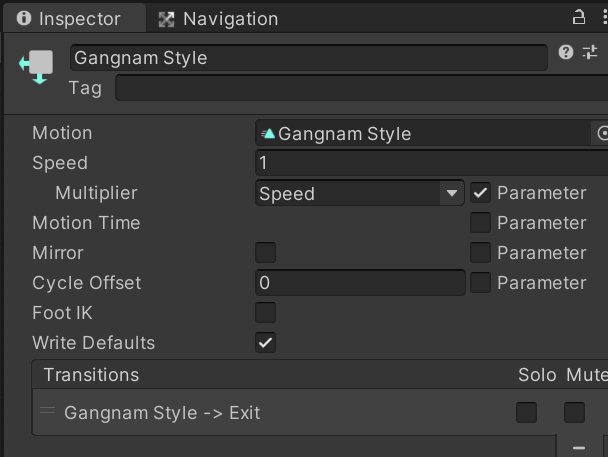Screen dimensions: 608x457
Task: Click into the Tag input field
Action: [361, 88]
